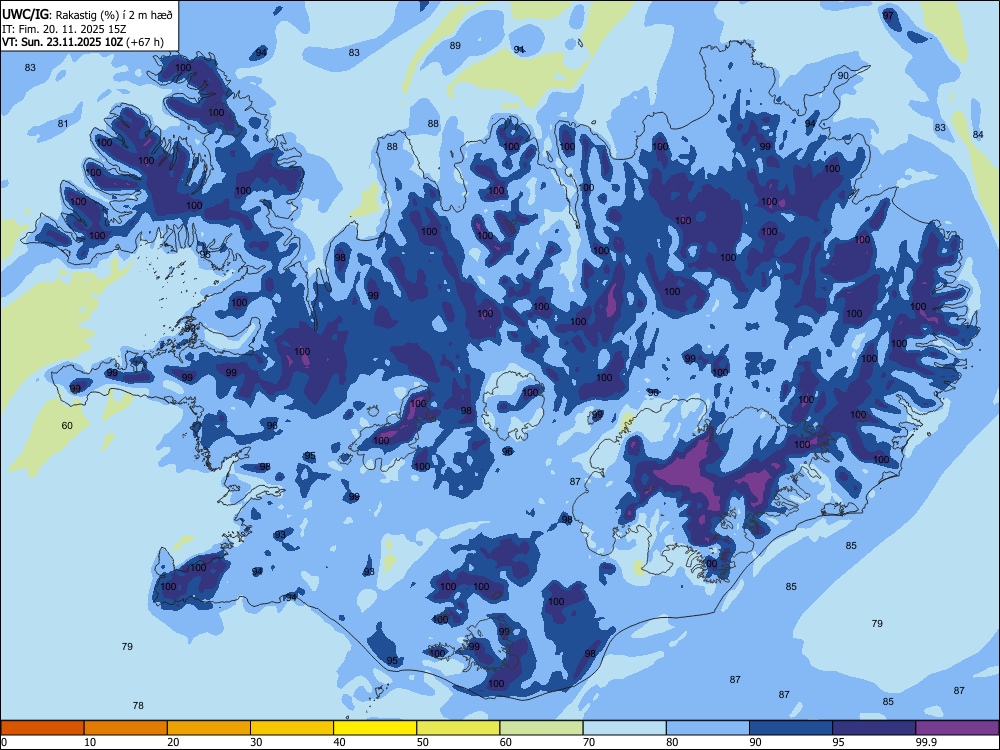Viewport: 1000px width, 750px height.
Task: Click the legend tick label '0'
Action: click(4, 742)
